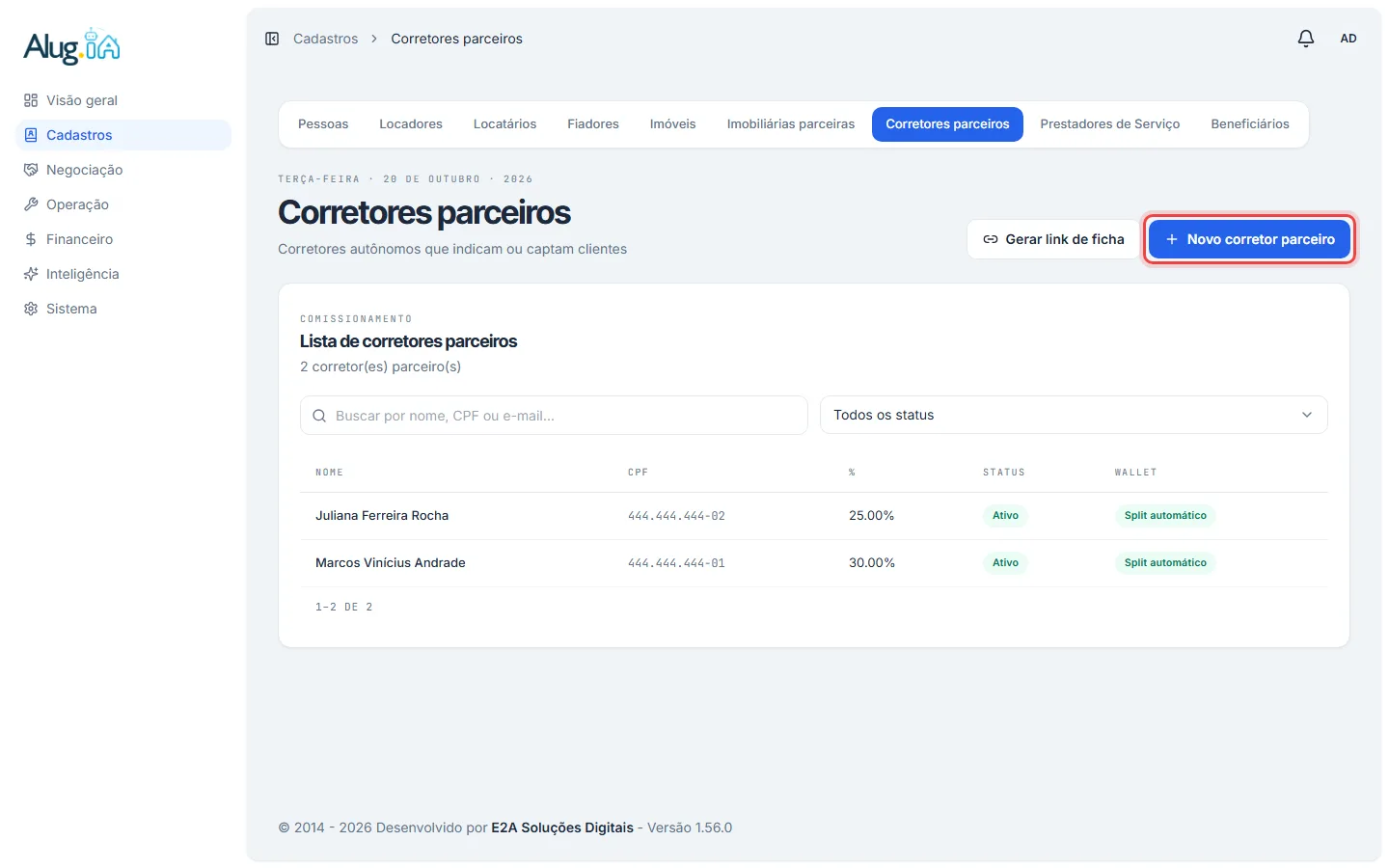Select the Fiadores tab

593,124
